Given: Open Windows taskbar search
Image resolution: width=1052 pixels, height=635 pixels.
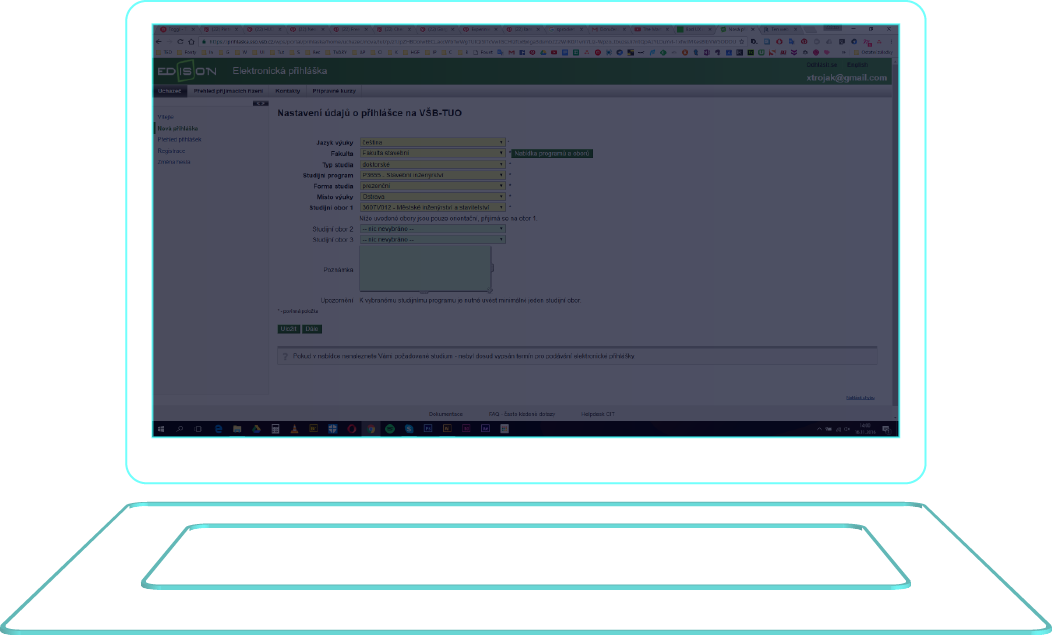Looking at the screenshot, I should (x=180, y=429).
